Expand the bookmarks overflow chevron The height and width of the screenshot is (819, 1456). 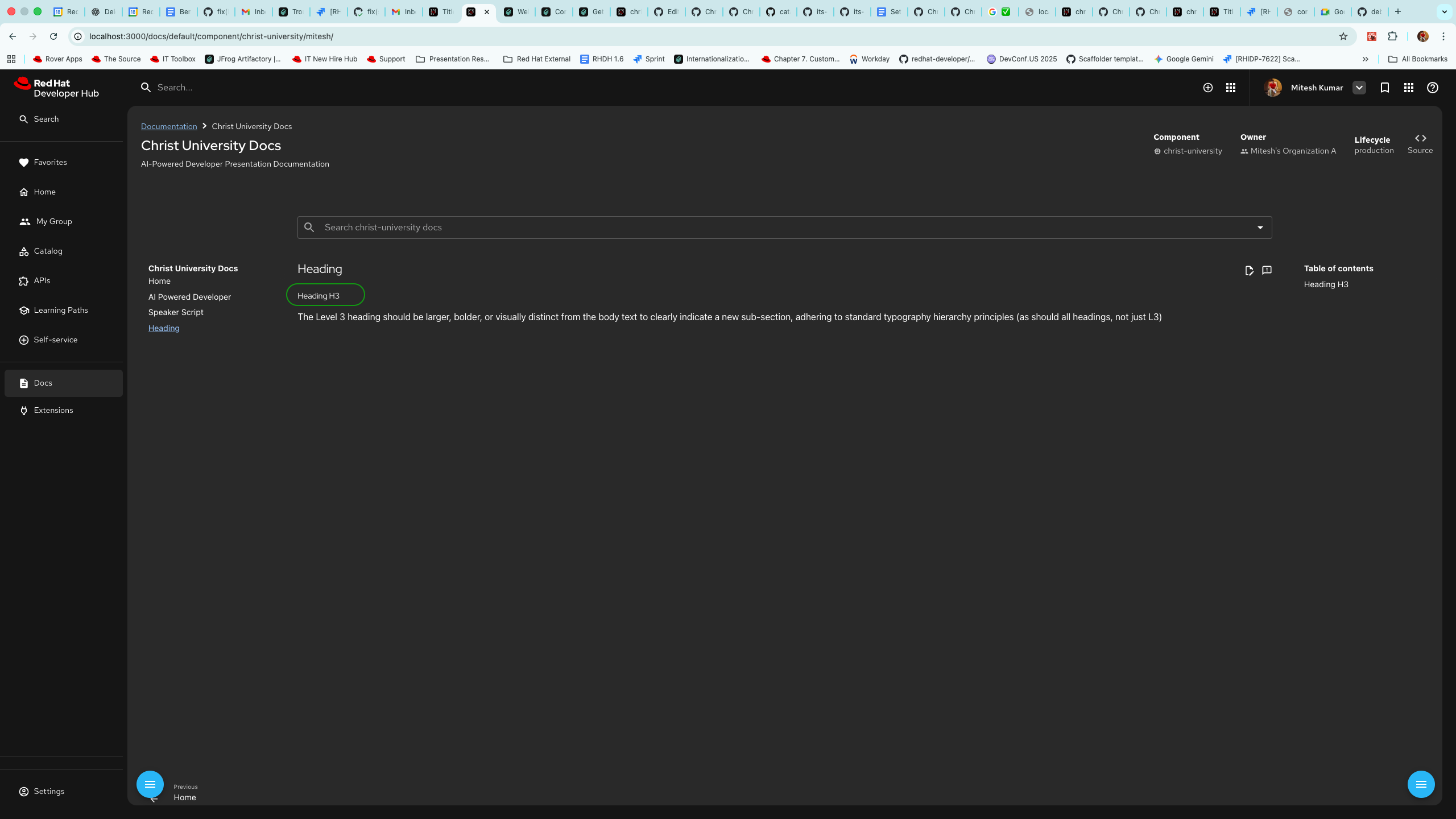pos(1365,59)
